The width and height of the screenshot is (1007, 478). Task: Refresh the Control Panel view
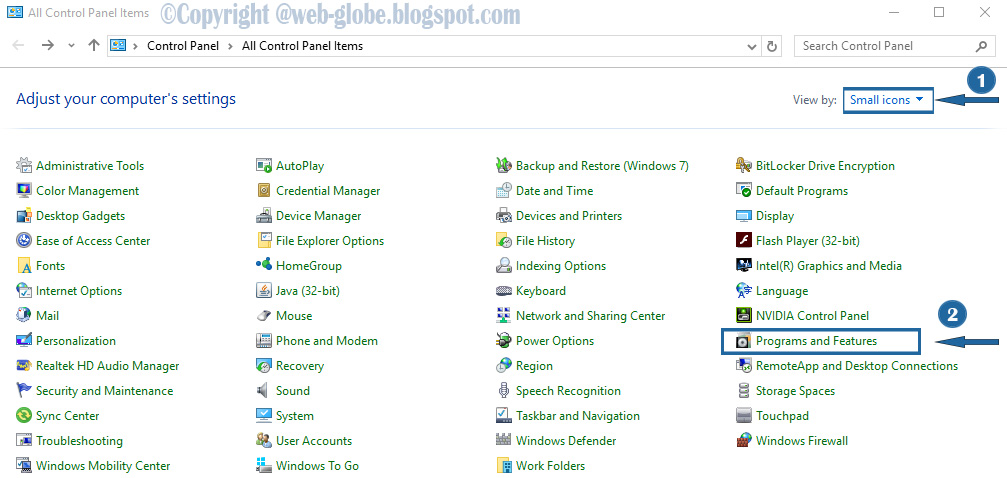pyautogui.click(x=772, y=46)
